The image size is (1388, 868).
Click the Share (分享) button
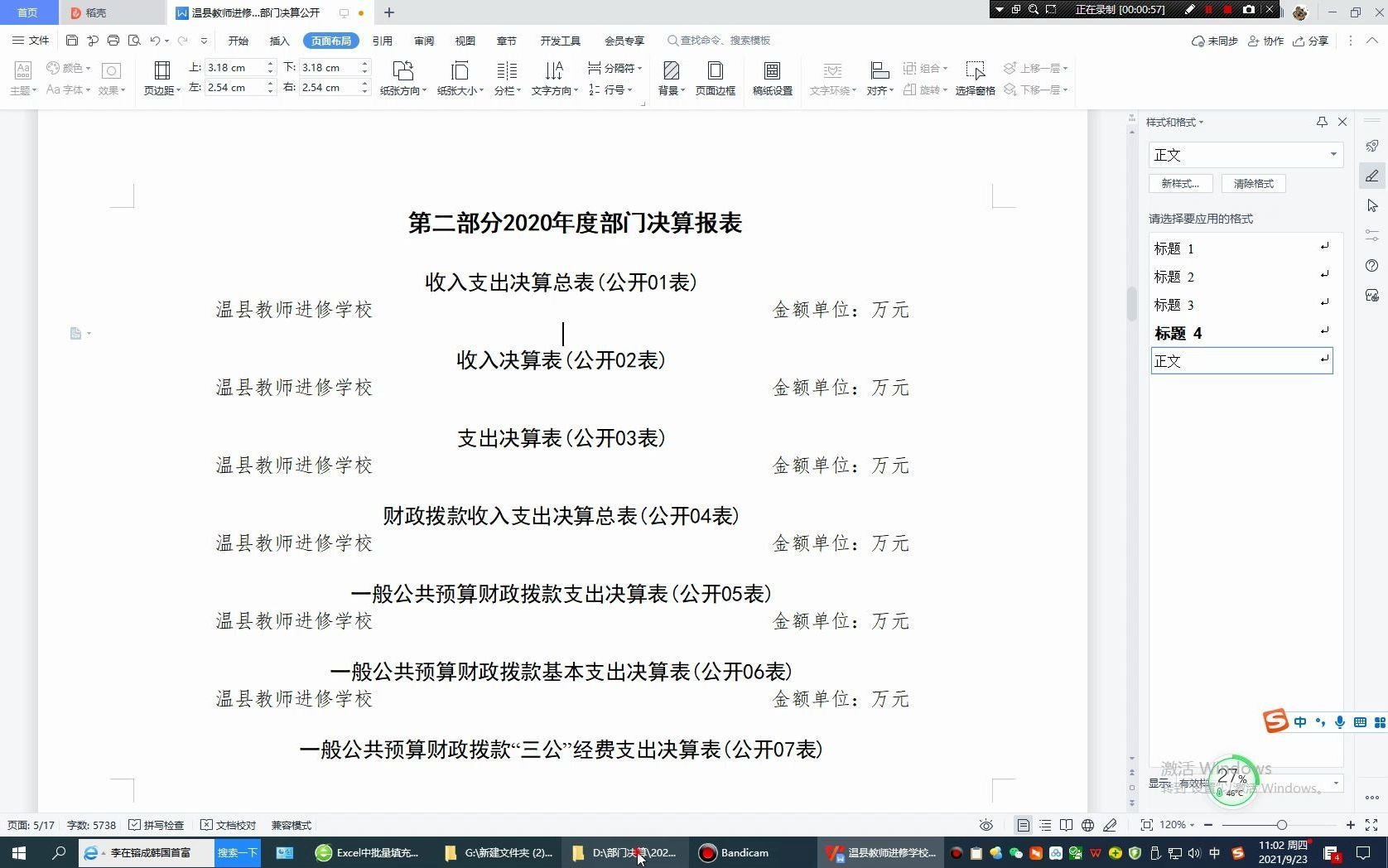[1311, 41]
